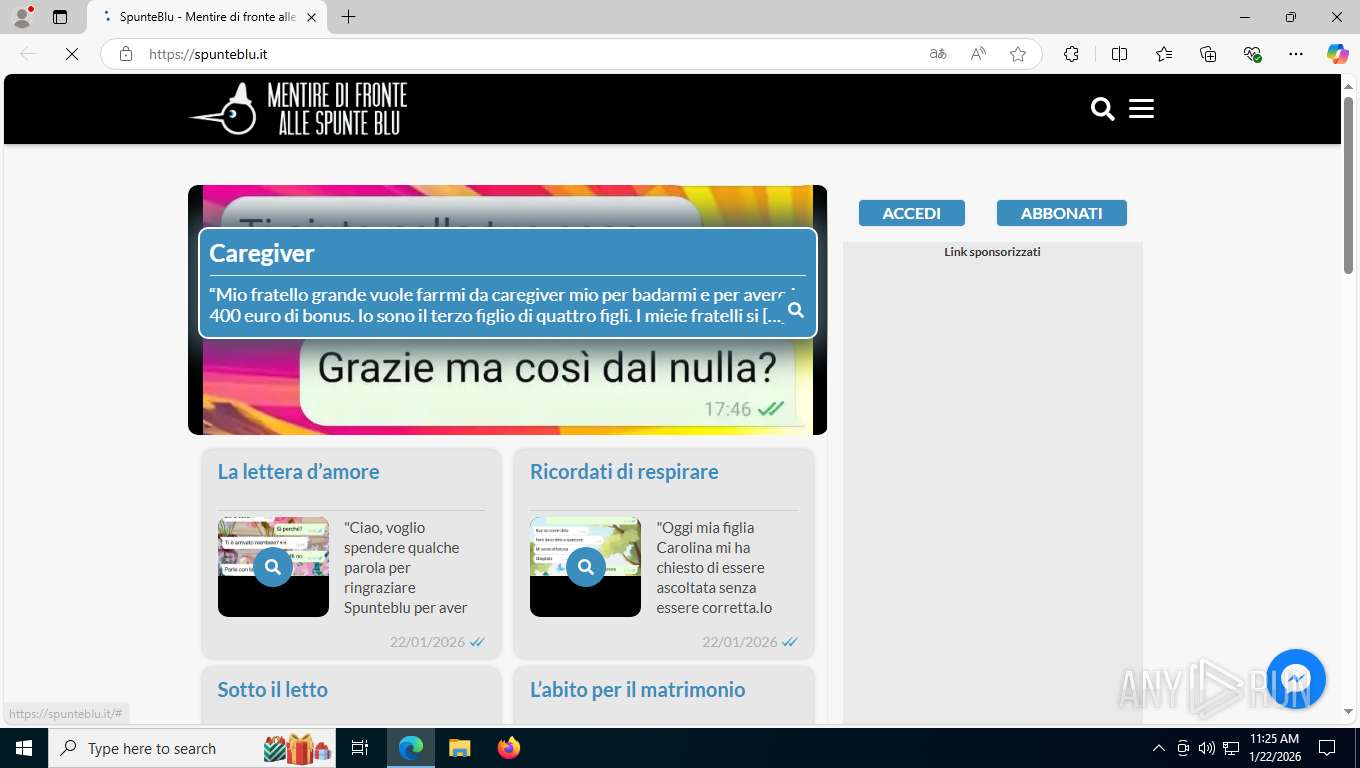
Task: Open Firefox on taskbar
Action: [509, 748]
